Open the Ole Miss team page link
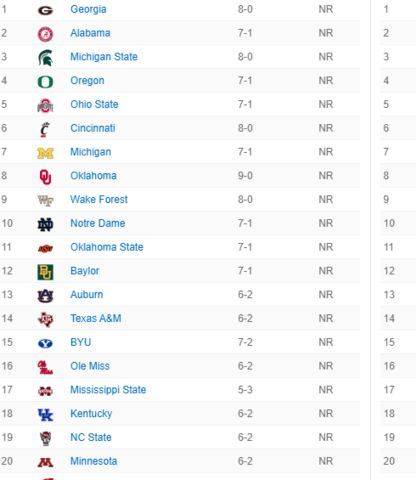The width and height of the screenshot is (416, 480). (x=90, y=366)
